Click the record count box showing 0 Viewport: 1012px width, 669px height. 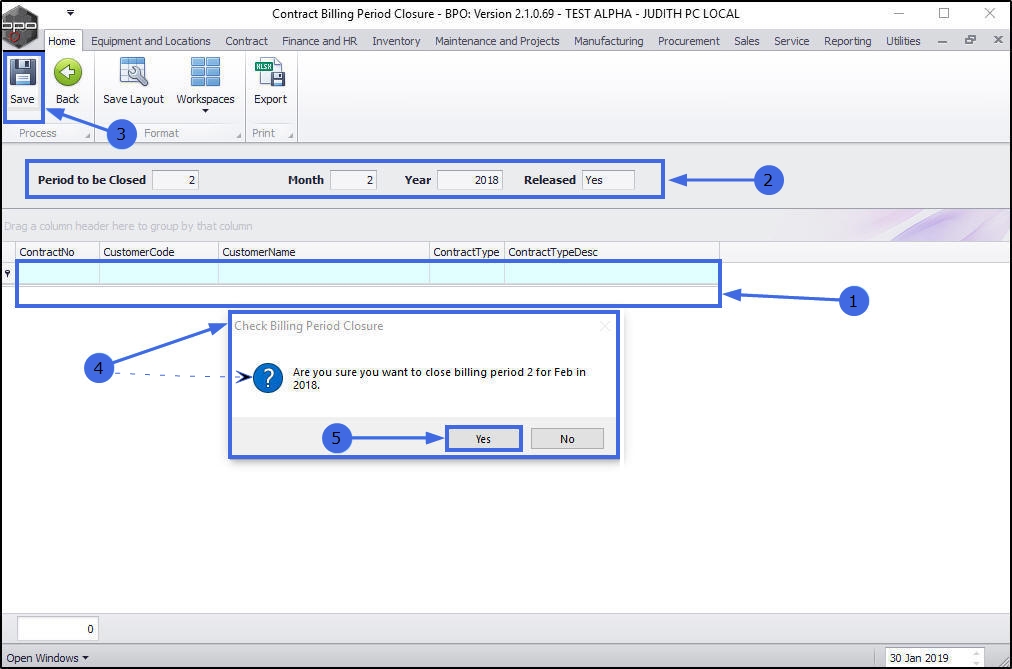point(57,628)
